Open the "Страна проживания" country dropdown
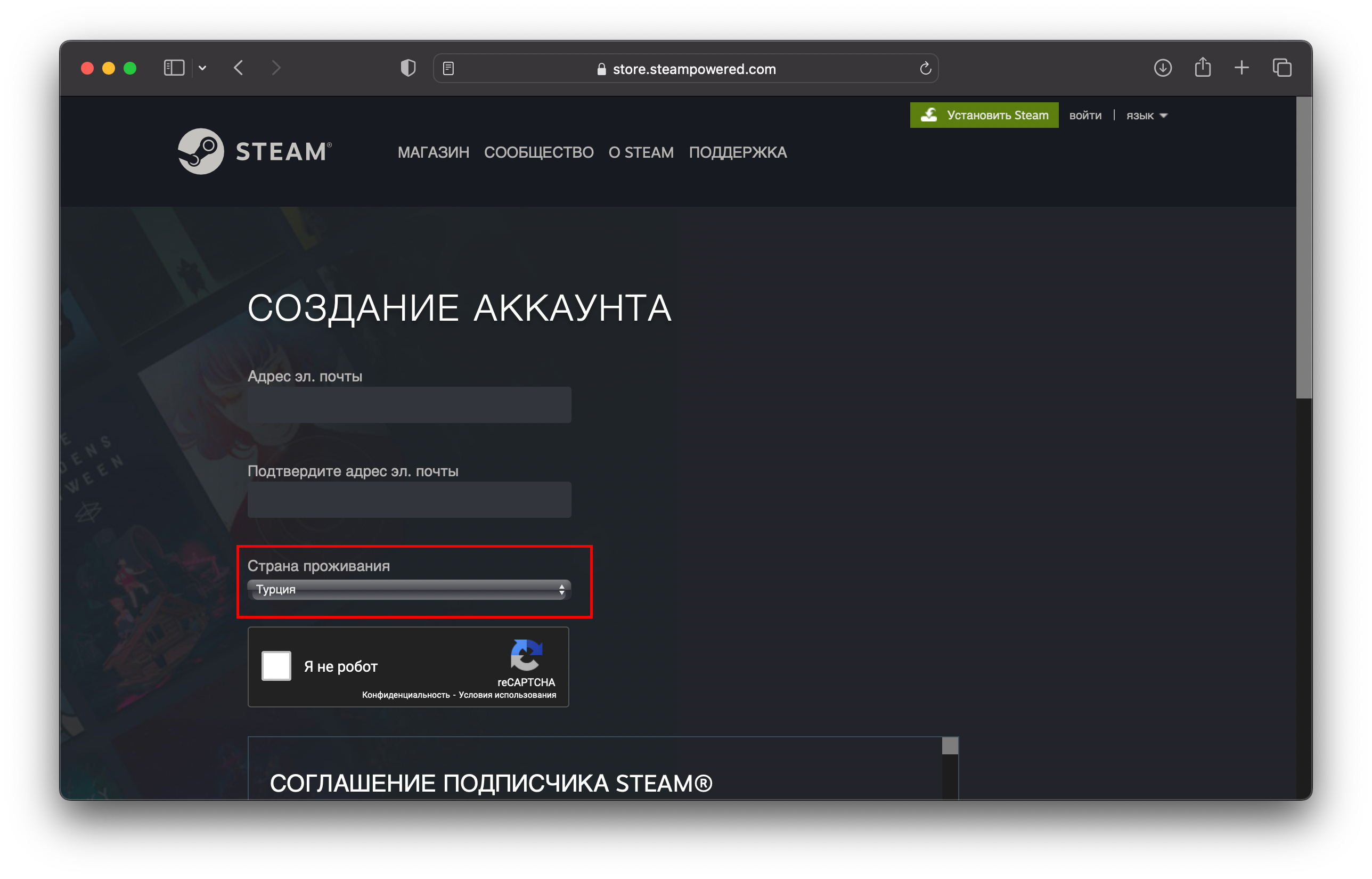 point(409,590)
